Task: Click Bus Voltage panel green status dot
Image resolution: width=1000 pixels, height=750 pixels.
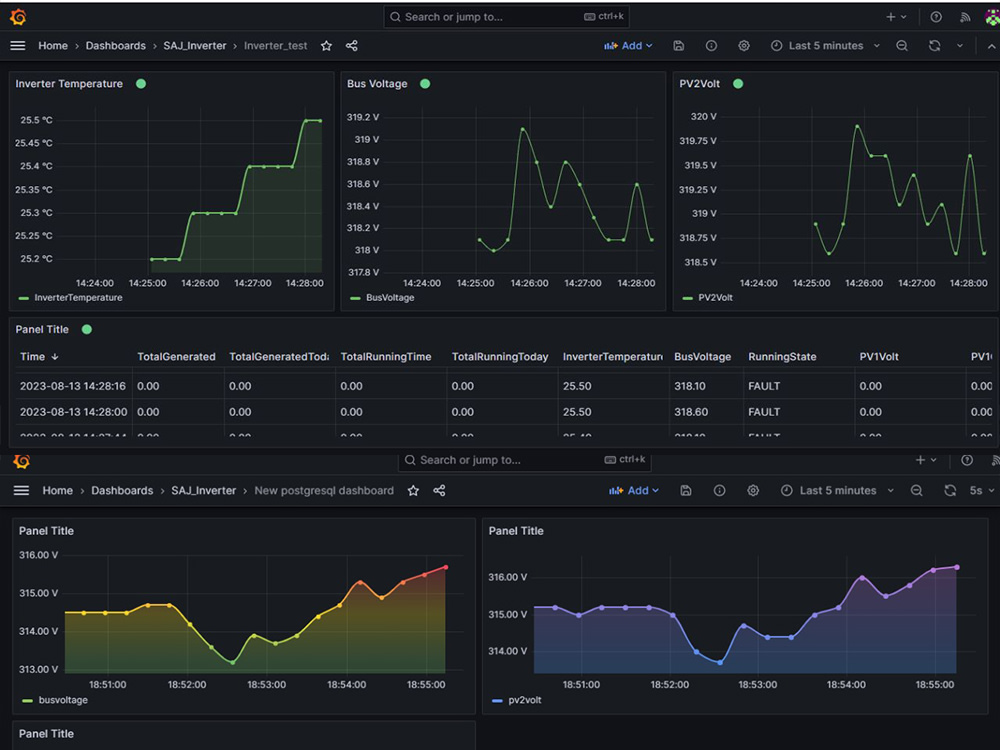Action: (x=425, y=84)
